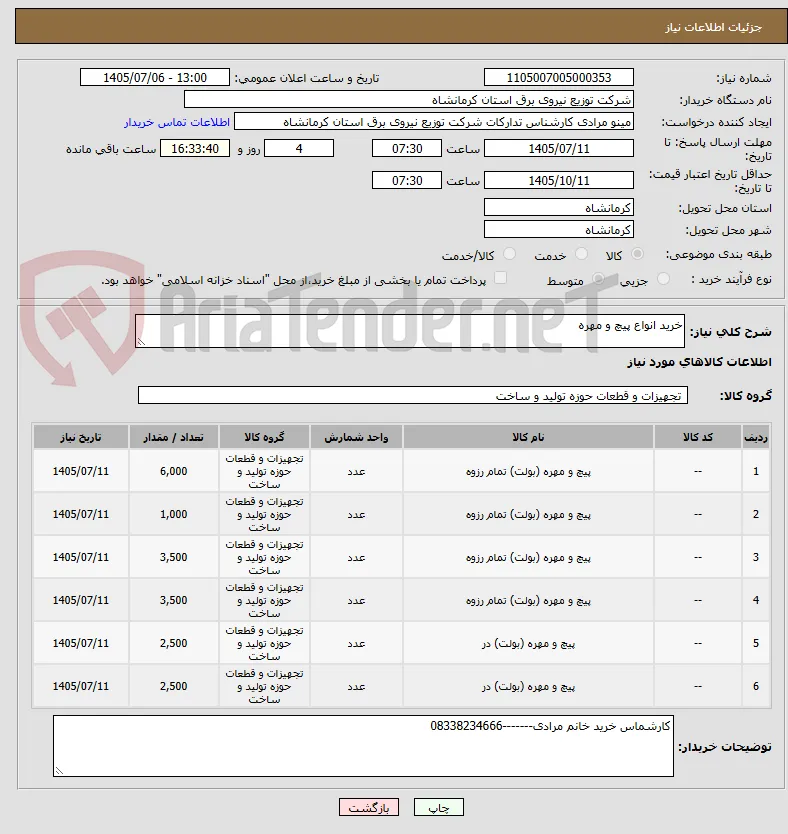Image resolution: width=788 pixels, height=834 pixels.
Task: Click the resize handle of buyer notes textarea
Action: (59, 771)
